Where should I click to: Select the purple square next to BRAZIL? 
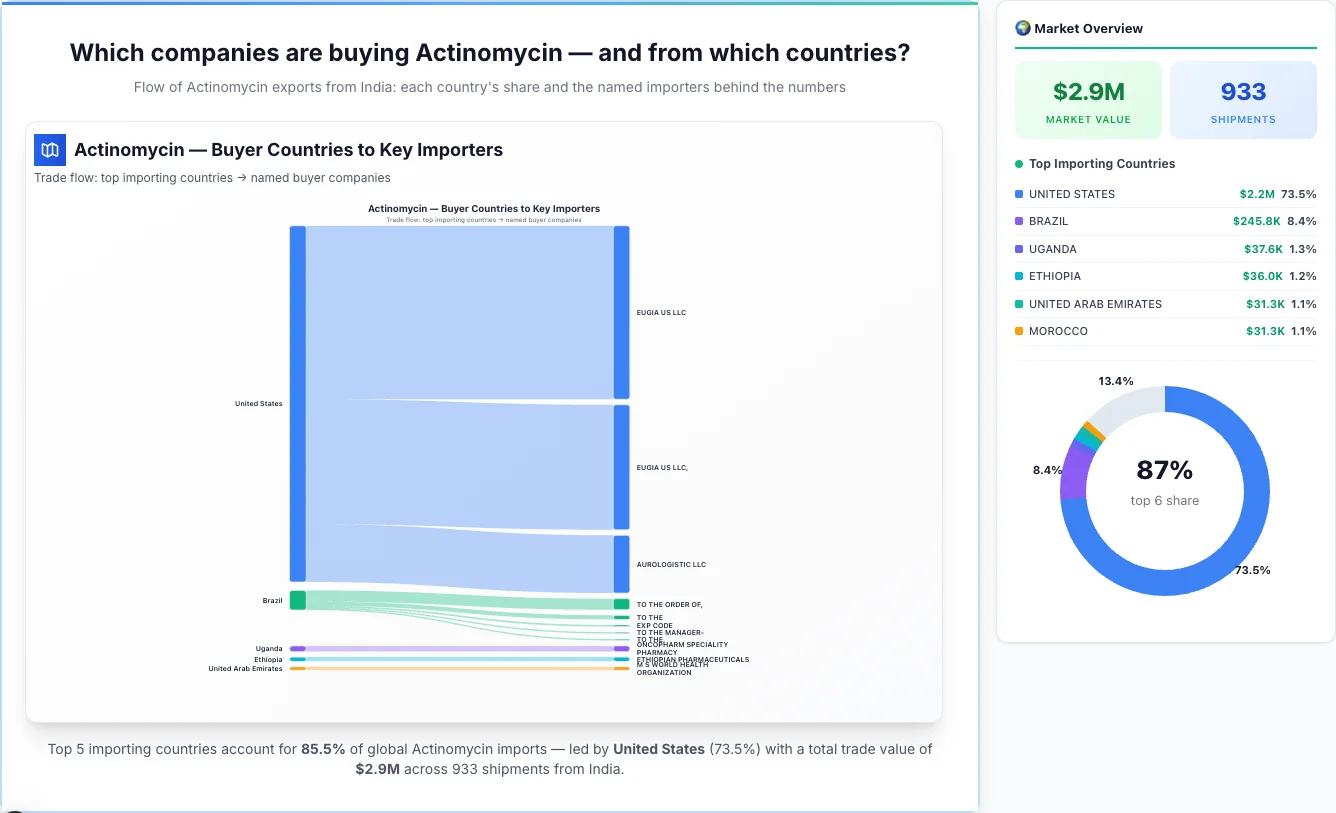[1019, 221]
